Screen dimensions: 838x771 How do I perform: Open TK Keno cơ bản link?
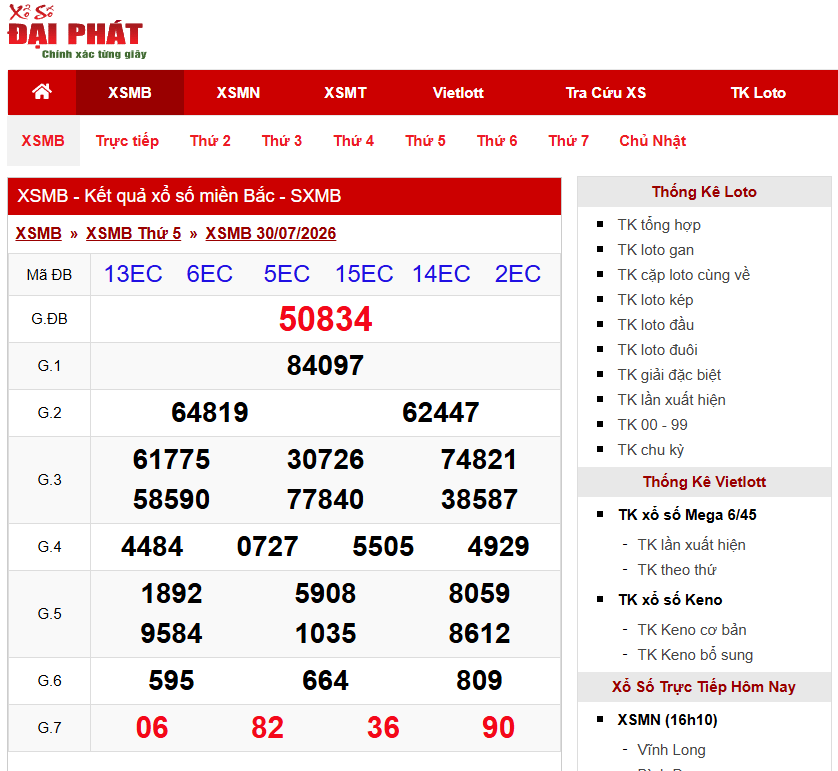pos(692,630)
